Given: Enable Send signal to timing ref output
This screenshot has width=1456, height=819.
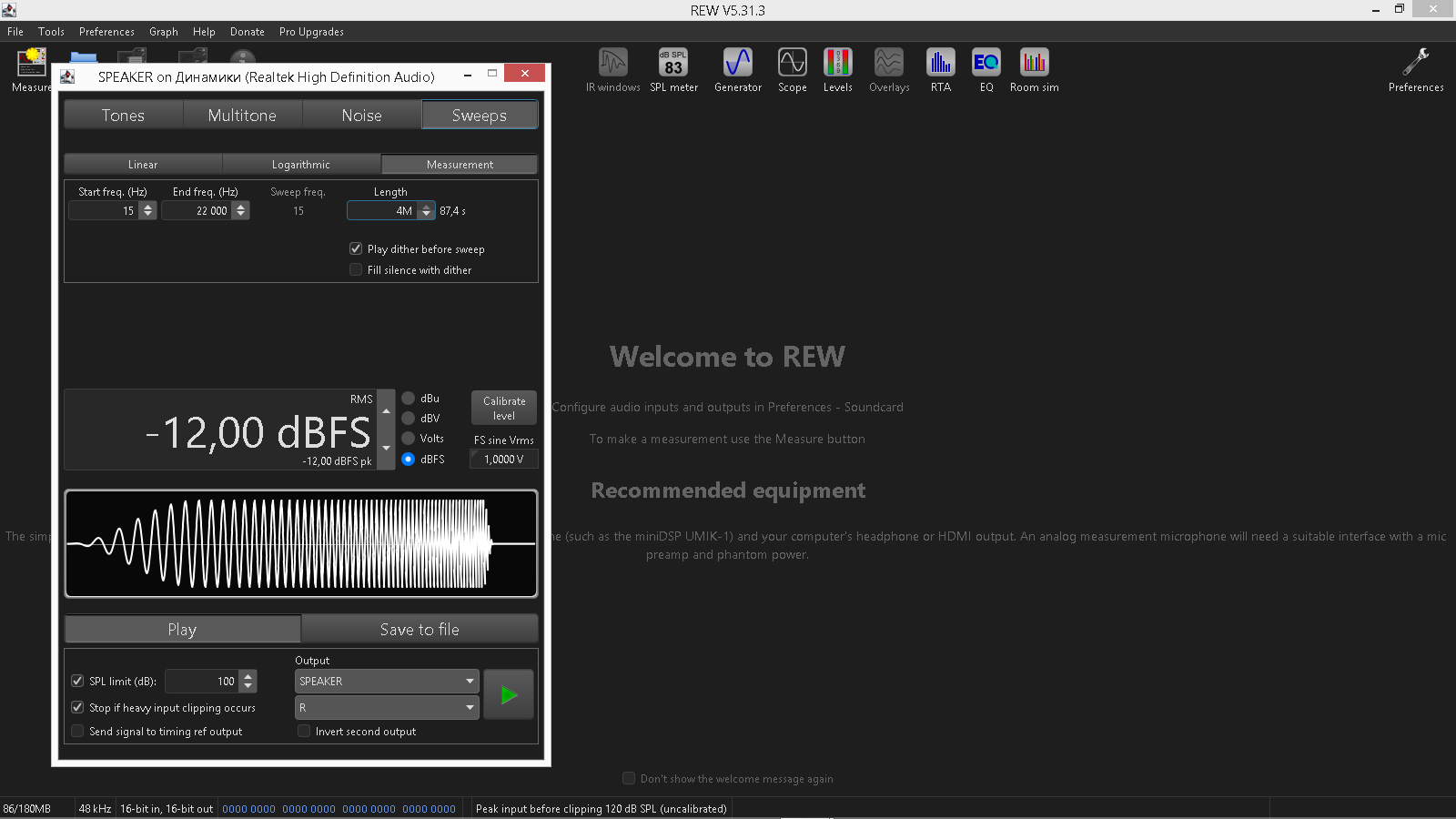Looking at the screenshot, I should tap(77, 731).
